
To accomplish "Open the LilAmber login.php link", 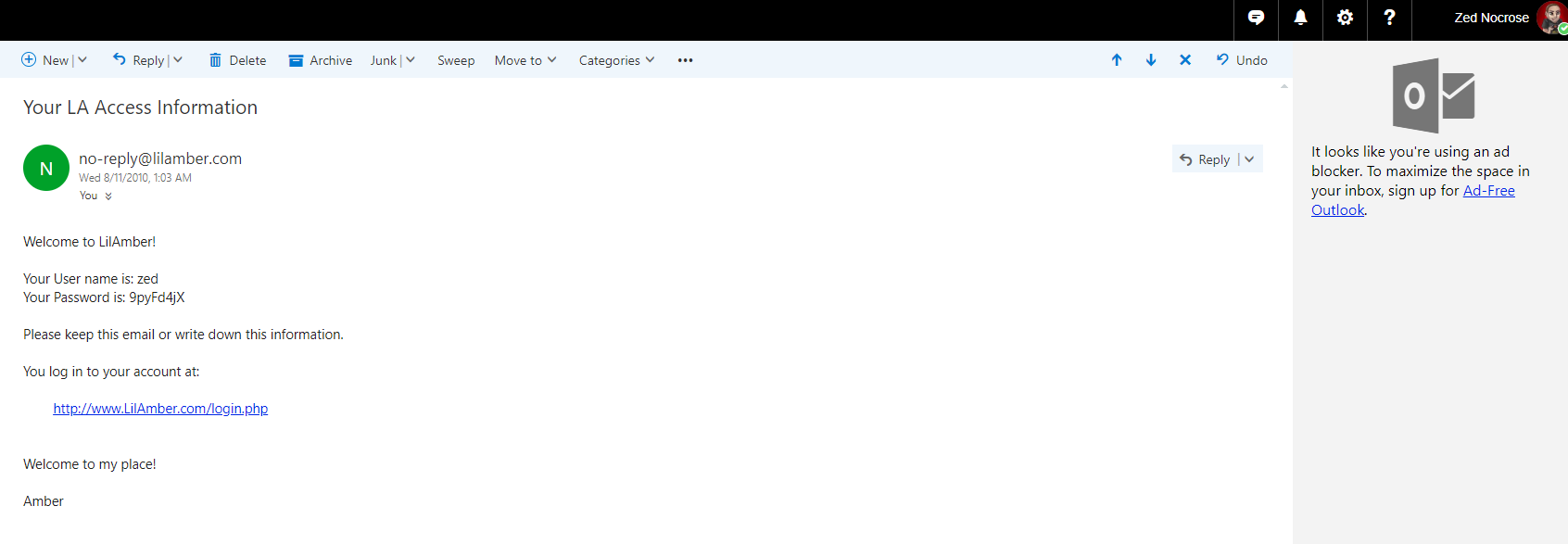I will point(160,409).
